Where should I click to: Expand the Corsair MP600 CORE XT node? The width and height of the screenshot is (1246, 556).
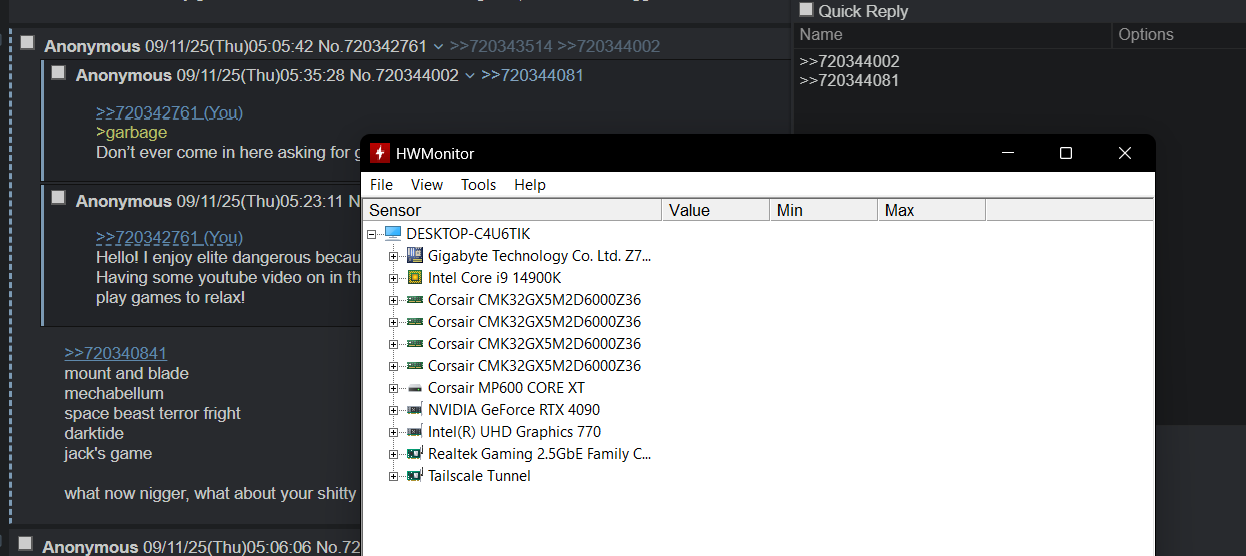394,388
